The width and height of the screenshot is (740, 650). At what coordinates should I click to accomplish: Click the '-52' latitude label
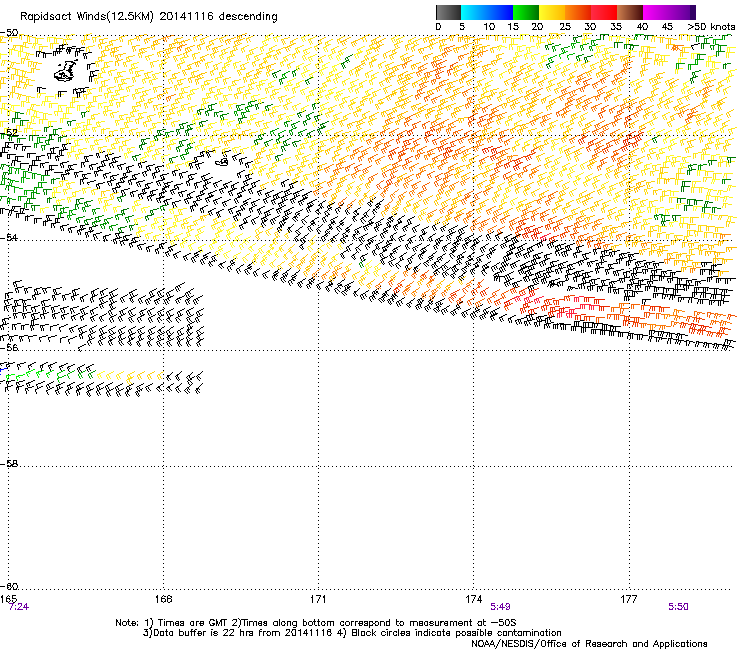pos(9,133)
